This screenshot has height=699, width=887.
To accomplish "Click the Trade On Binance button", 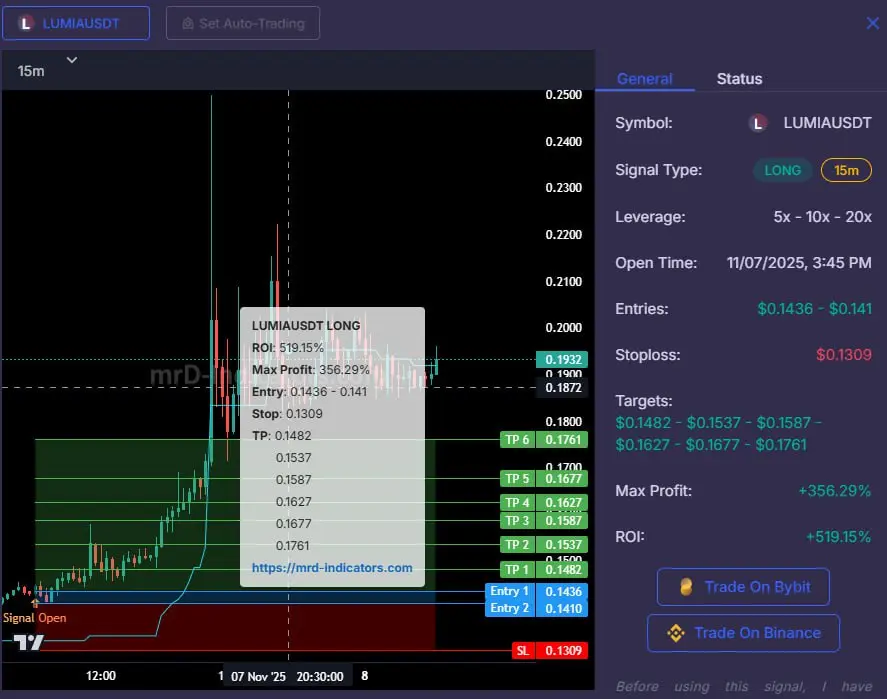I will coord(743,633).
